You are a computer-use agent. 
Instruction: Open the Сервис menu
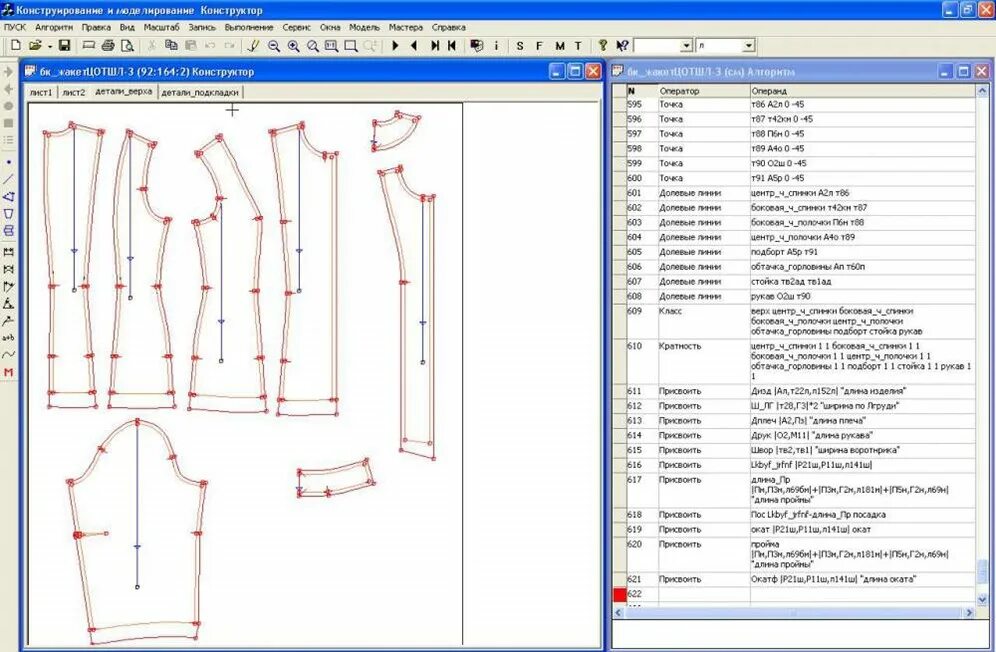click(x=297, y=27)
